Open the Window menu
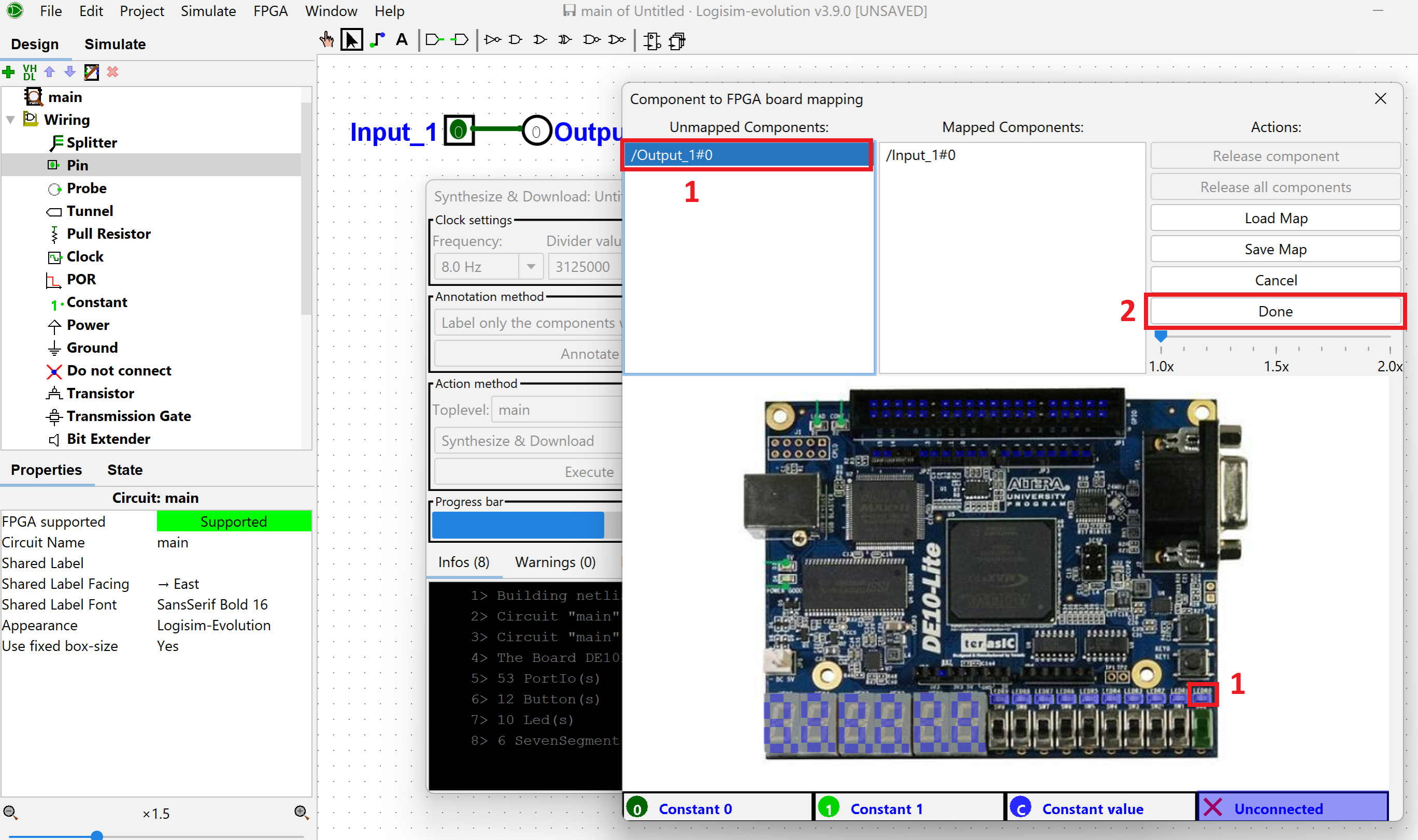 tap(331, 11)
